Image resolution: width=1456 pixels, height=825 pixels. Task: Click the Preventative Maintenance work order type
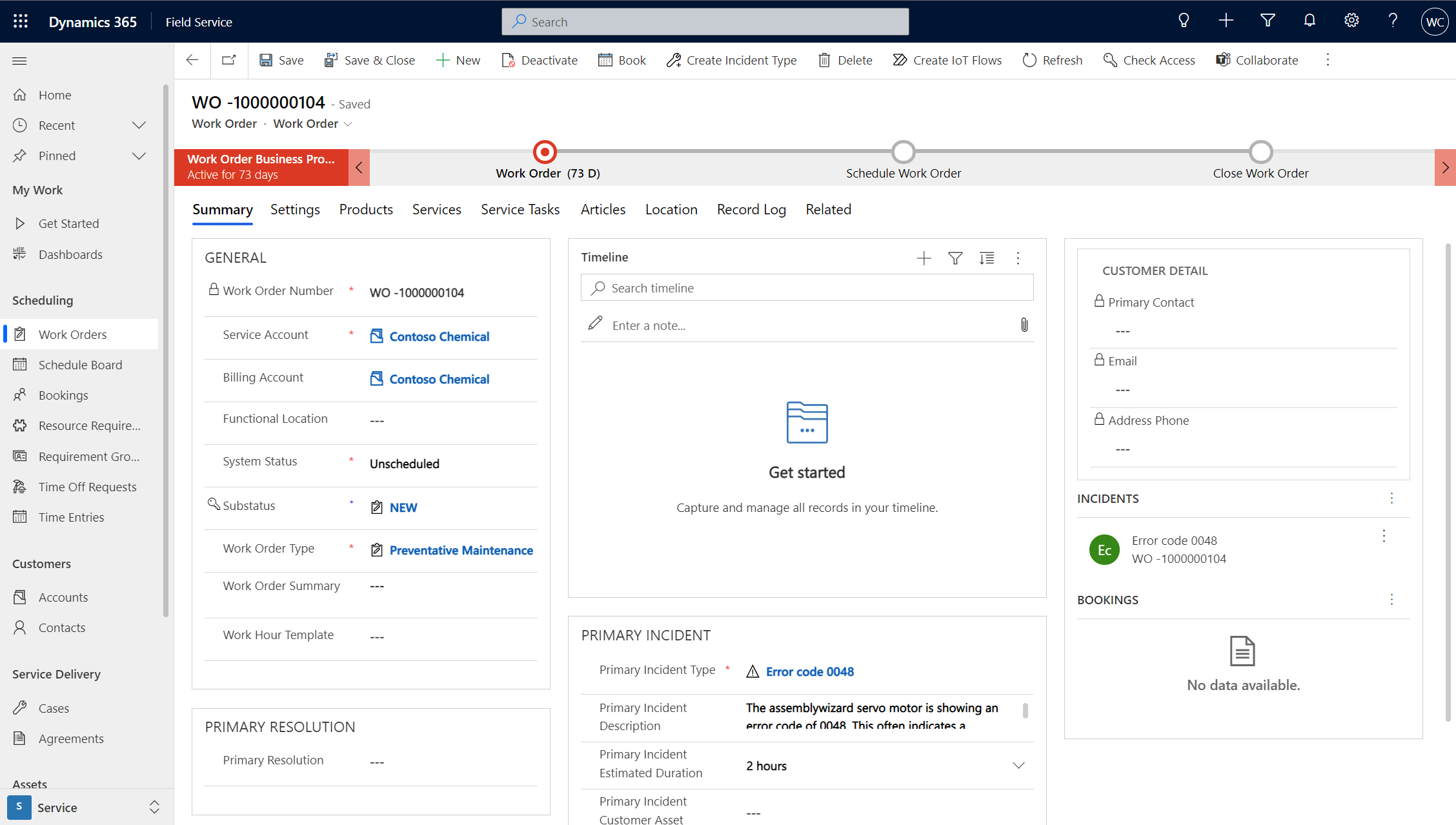tap(461, 550)
